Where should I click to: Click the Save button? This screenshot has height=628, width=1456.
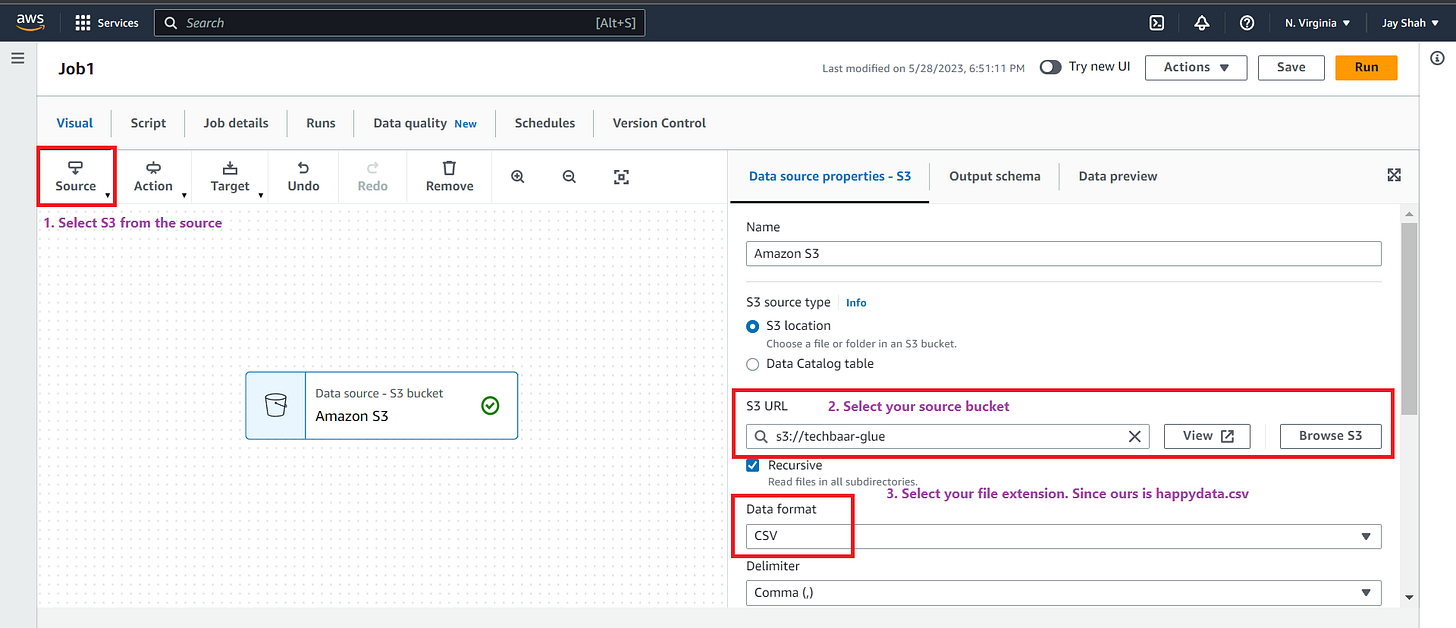[x=1291, y=67]
